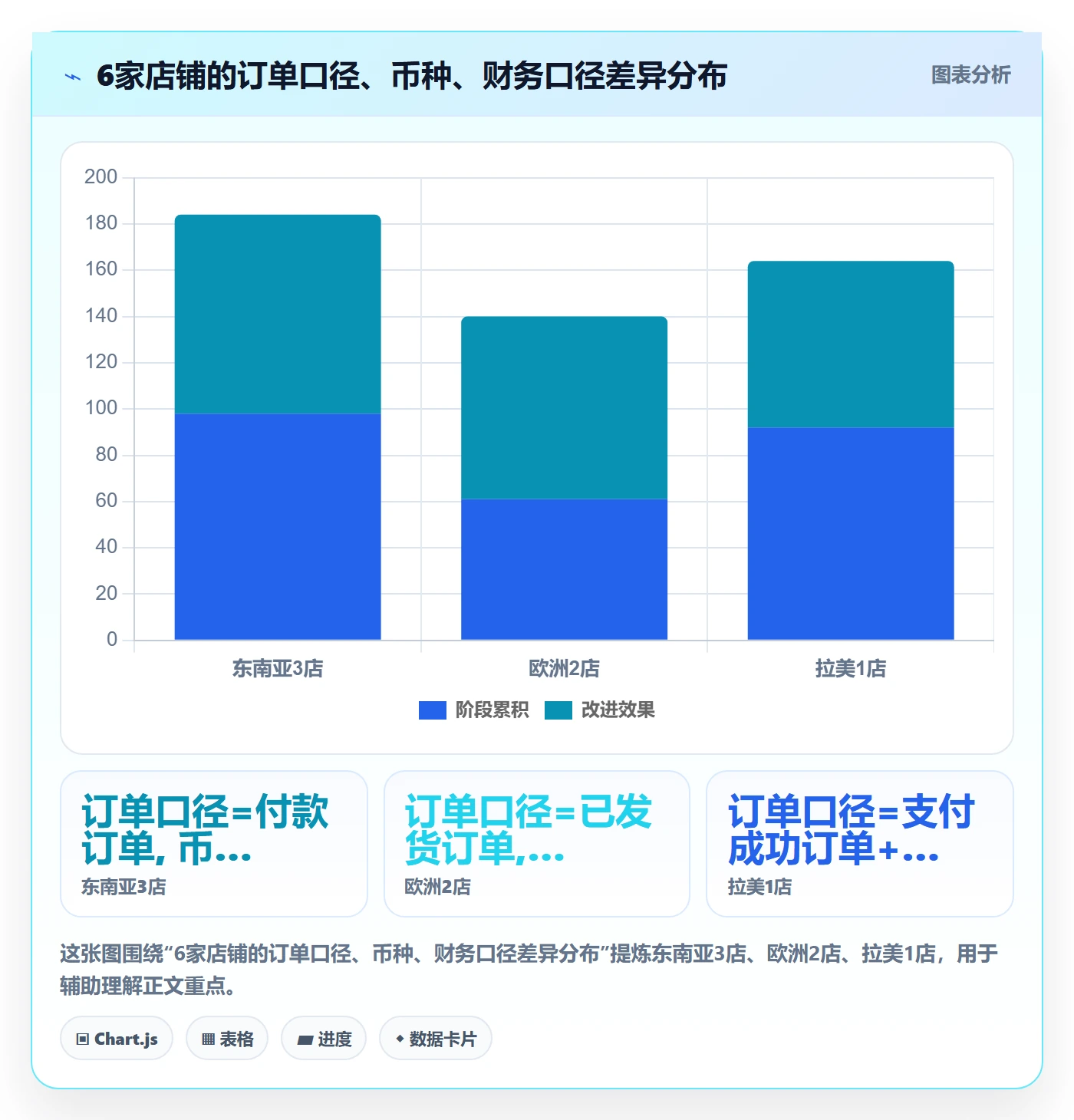Click the square icon in Chart.js chip

83,1039
